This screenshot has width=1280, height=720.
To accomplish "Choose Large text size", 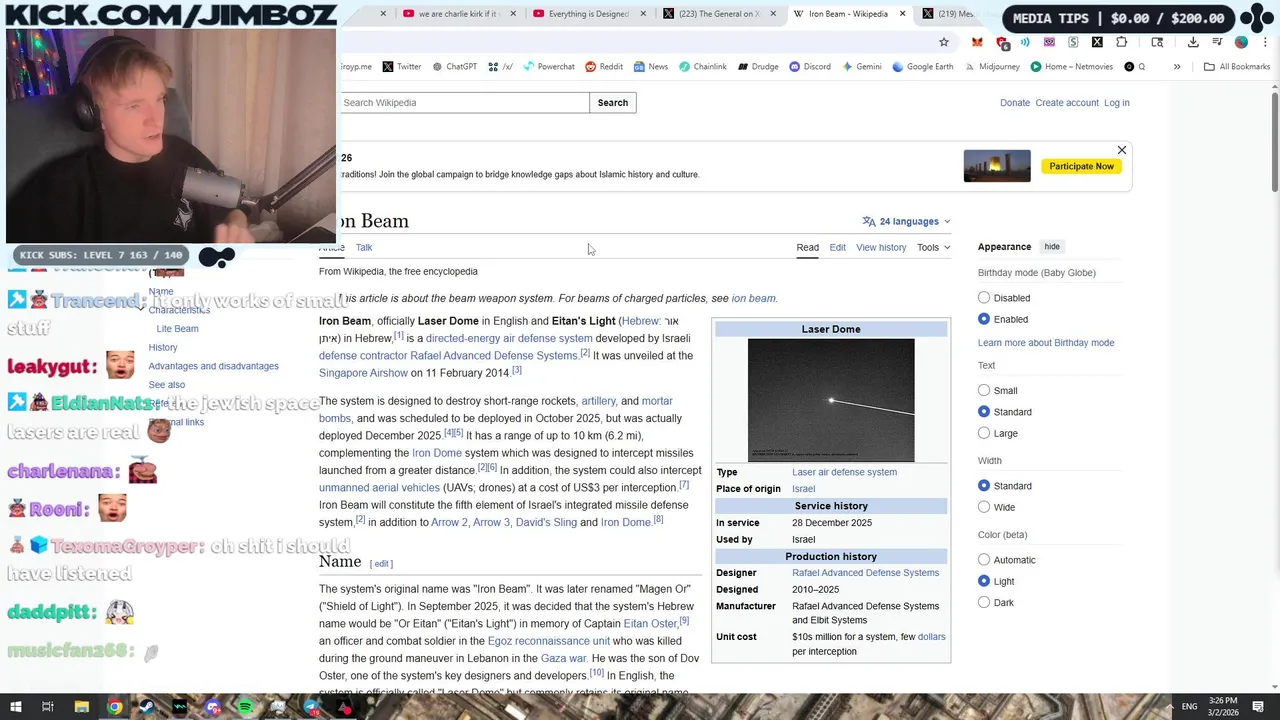I will coord(984,433).
